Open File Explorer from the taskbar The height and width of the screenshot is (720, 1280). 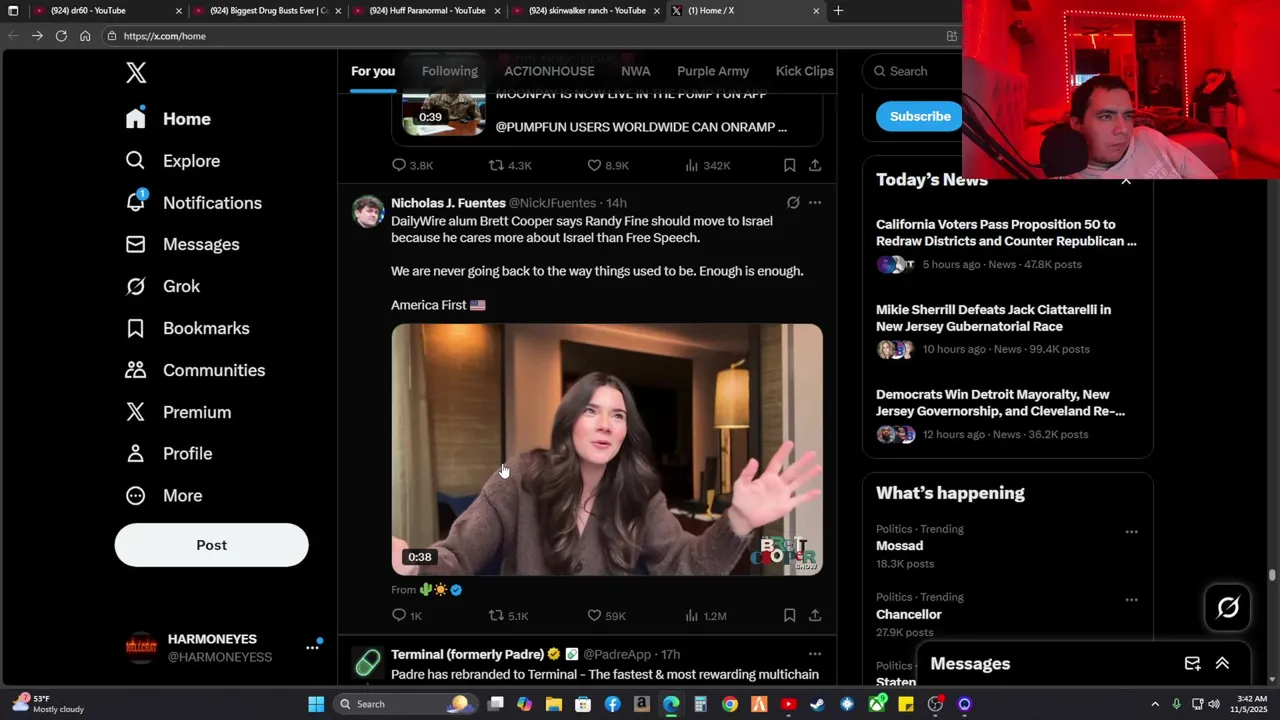pyautogui.click(x=554, y=704)
